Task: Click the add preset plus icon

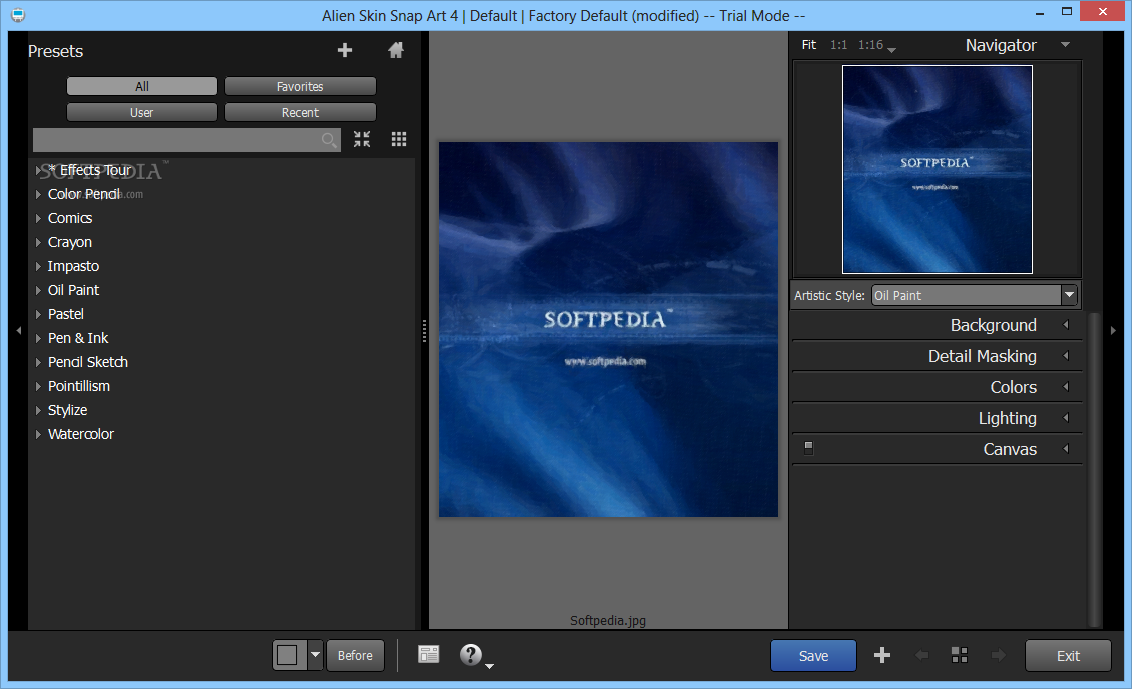Action: click(345, 51)
